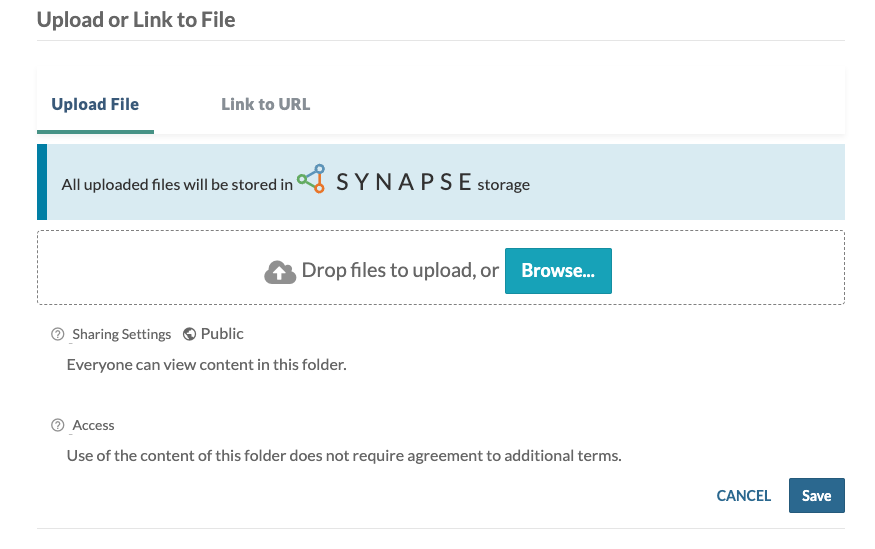Click the additional terms agreement description
Image resolution: width=875 pixels, height=549 pixels.
344,456
